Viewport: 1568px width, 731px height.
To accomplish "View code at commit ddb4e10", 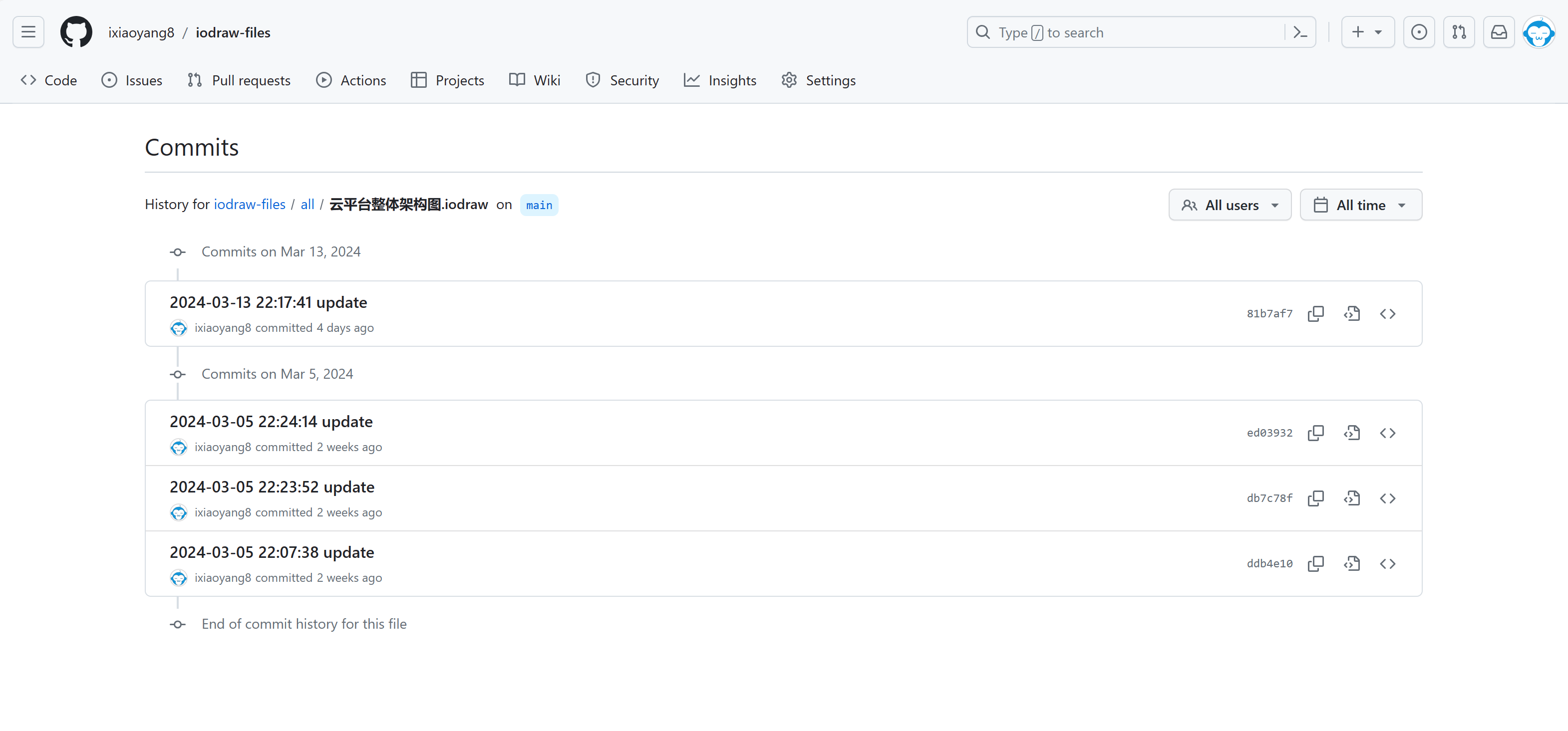I will click(x=1388, y=564).
